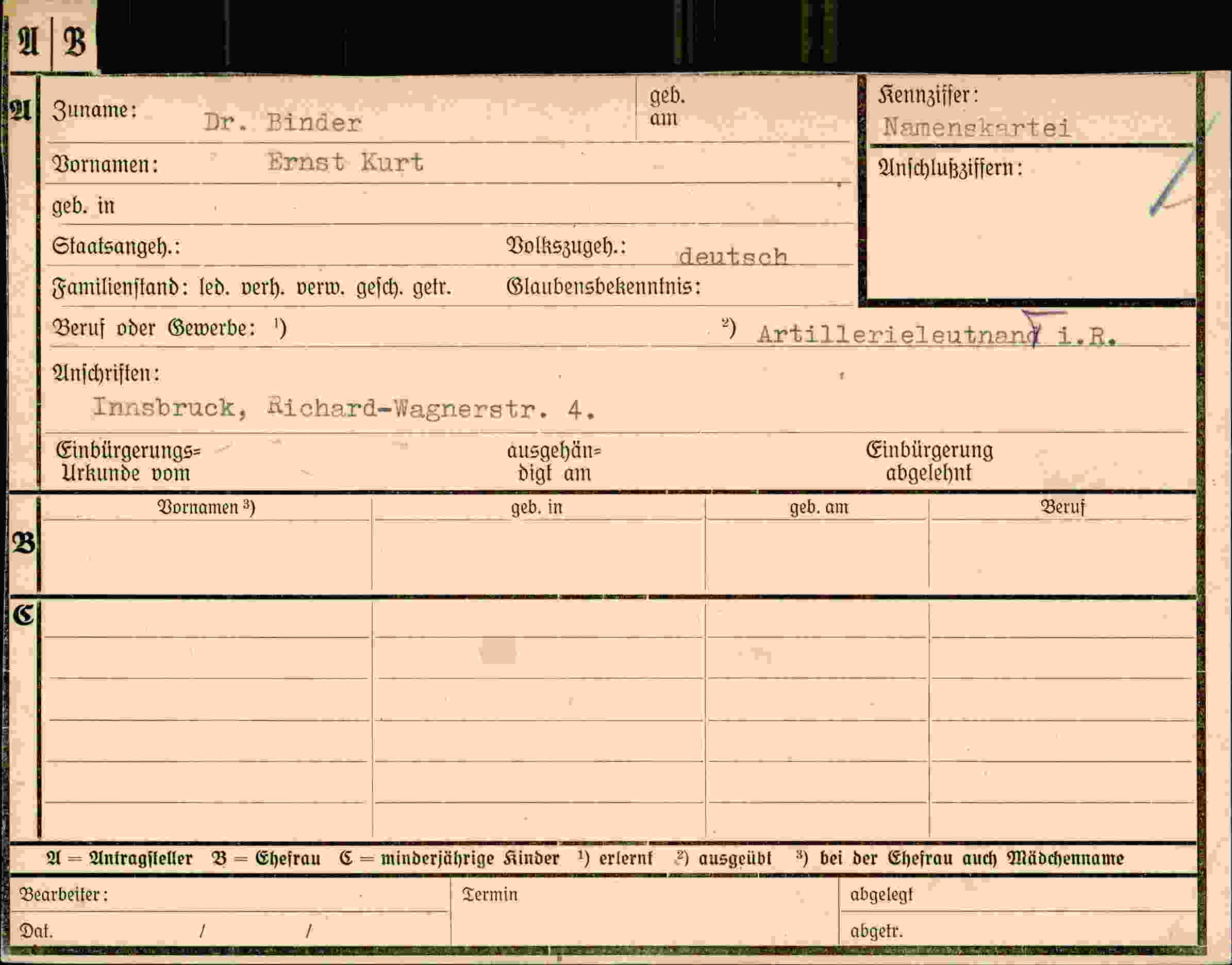Click the legend text 'A = Antragsteller'
The image size is (1232, 965).
click(119, 858)
